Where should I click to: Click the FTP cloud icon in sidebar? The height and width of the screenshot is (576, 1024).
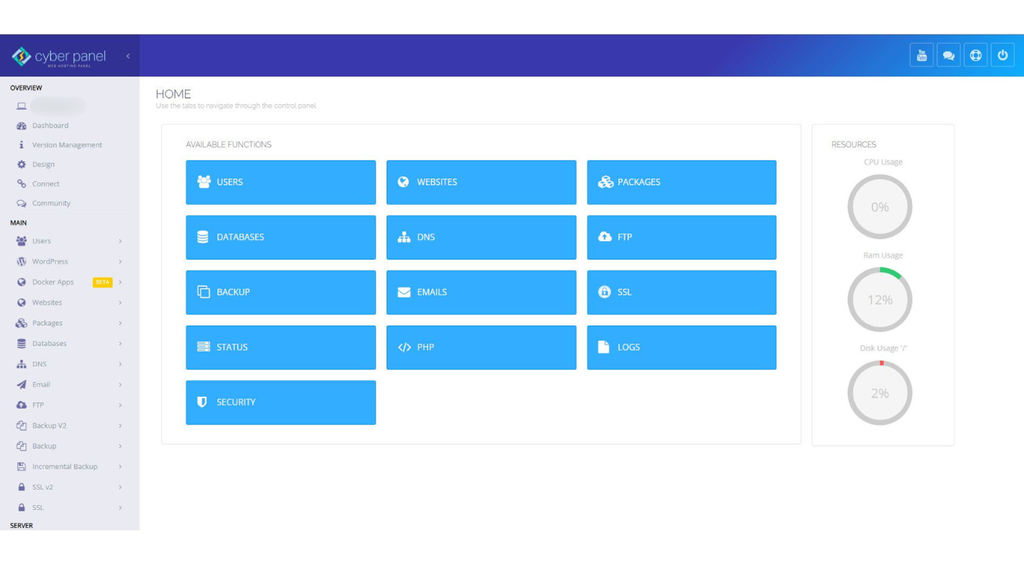point(22,405)
